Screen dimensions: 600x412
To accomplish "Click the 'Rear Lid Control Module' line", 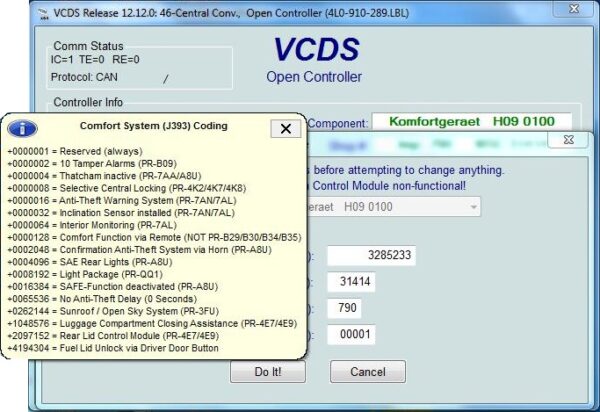I will click(113, 335).
